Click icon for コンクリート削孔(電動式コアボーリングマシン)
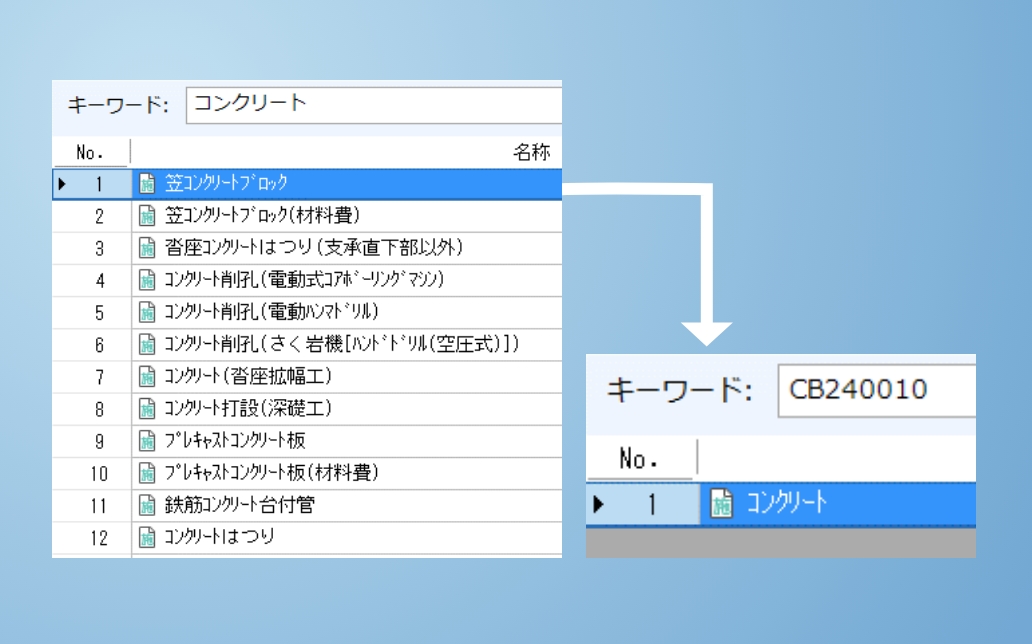Viewport: 1032px width, 644px height. click(147, 280)
